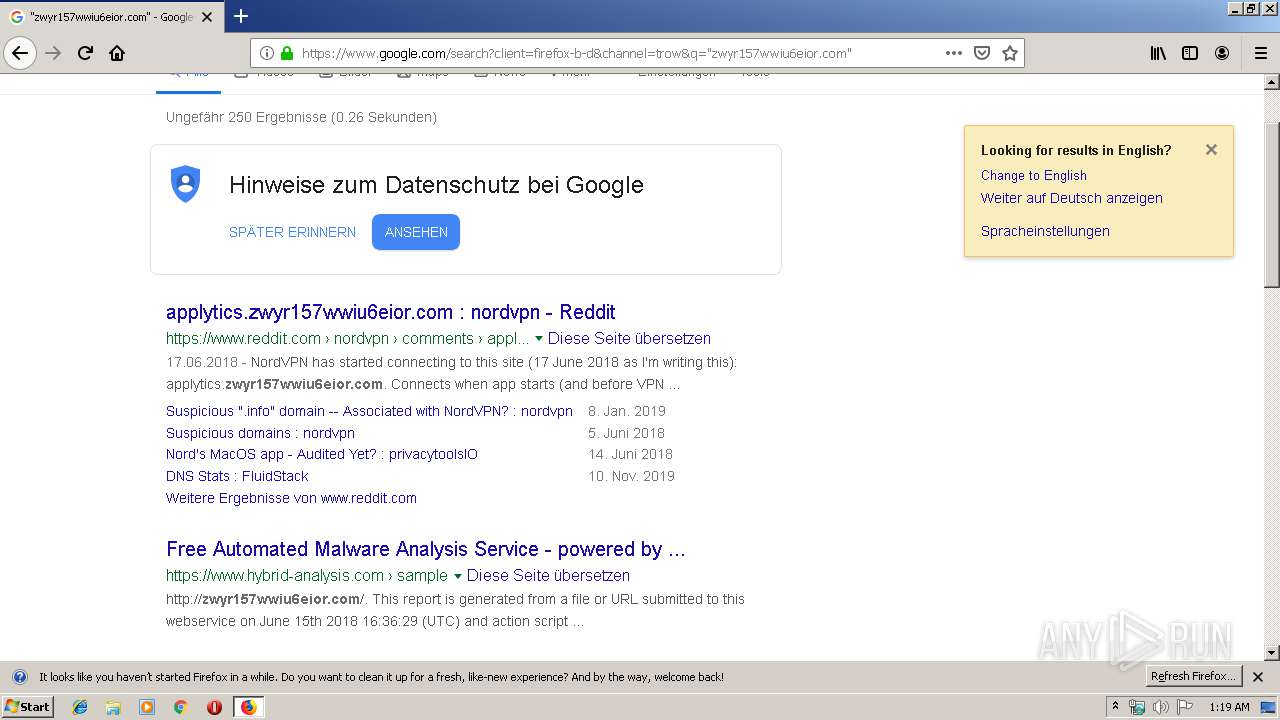The height and width of the screenshot is (720, 1280).
Task: Open the Windows Start menu
Action: coord(27,707)
